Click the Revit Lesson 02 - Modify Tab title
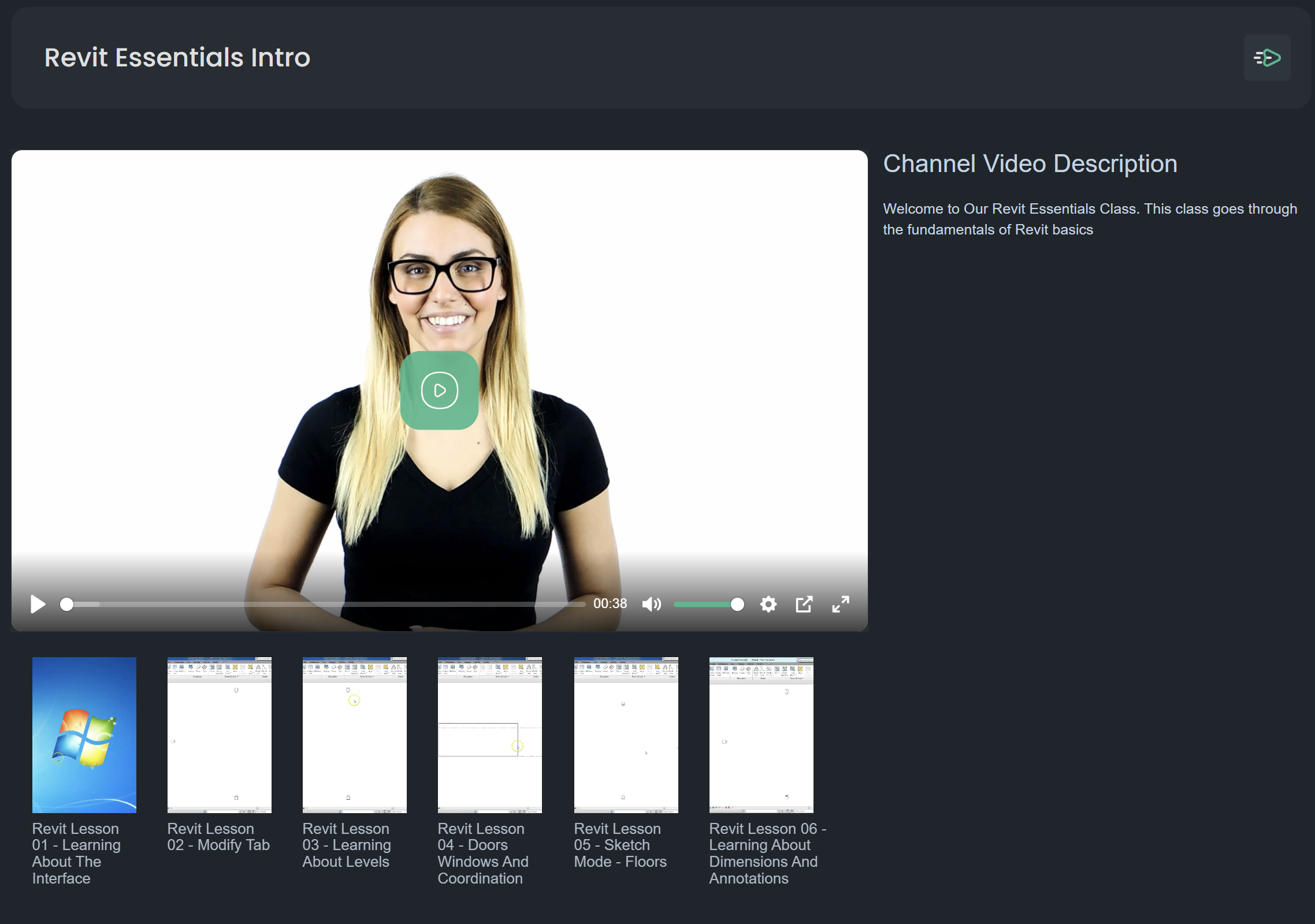The height and width of the screenshot is (924, 1315). click(x=218, y=837)
